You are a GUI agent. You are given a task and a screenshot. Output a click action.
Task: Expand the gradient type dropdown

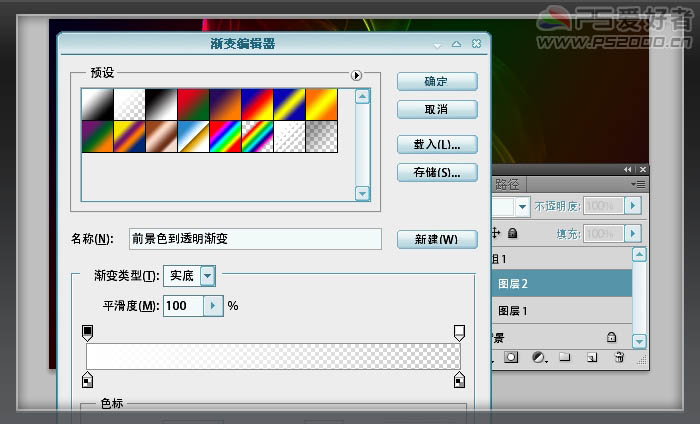pyautogui.click(x=207, y=275)
